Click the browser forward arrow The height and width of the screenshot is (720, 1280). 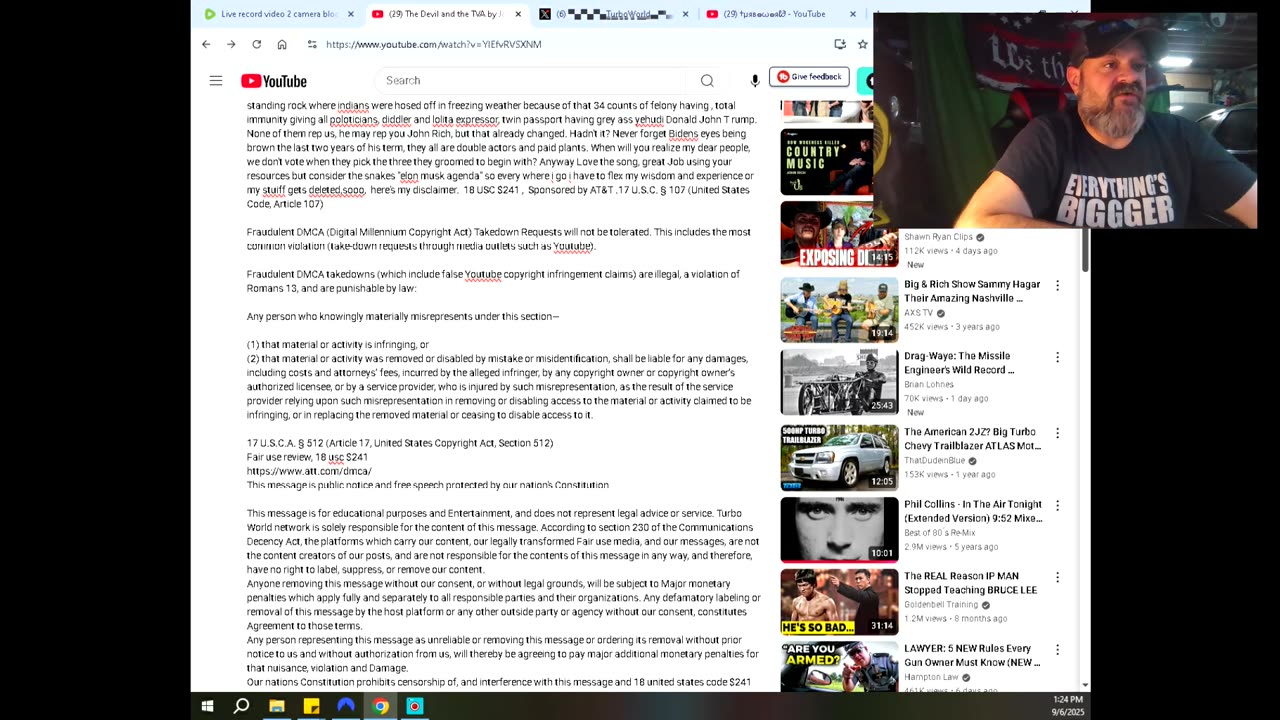tap(231, 44)
